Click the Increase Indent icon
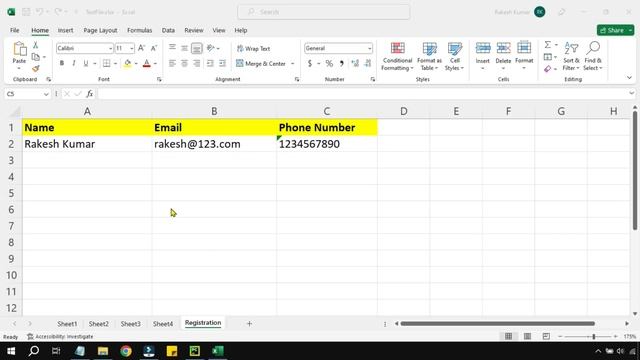 (222, 63)
